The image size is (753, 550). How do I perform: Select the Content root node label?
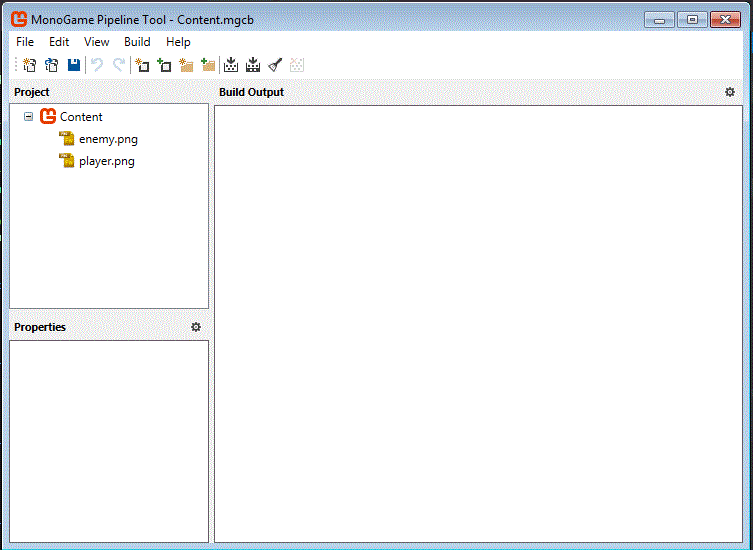click(x=81, y=117)
